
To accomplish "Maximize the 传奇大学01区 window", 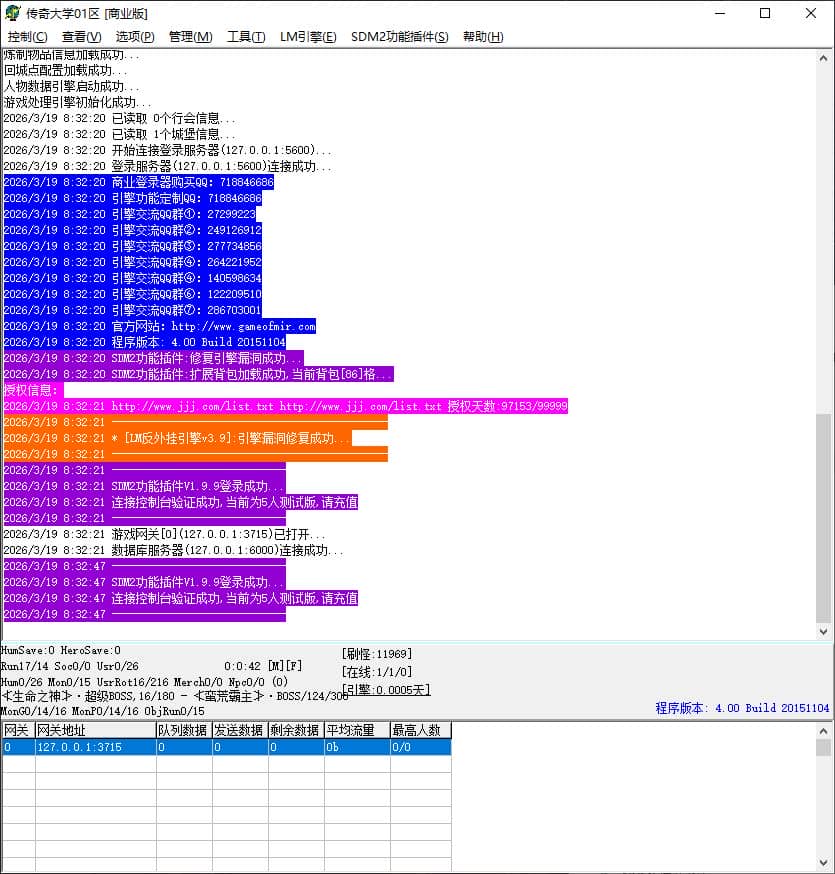I will pos(765,13).
